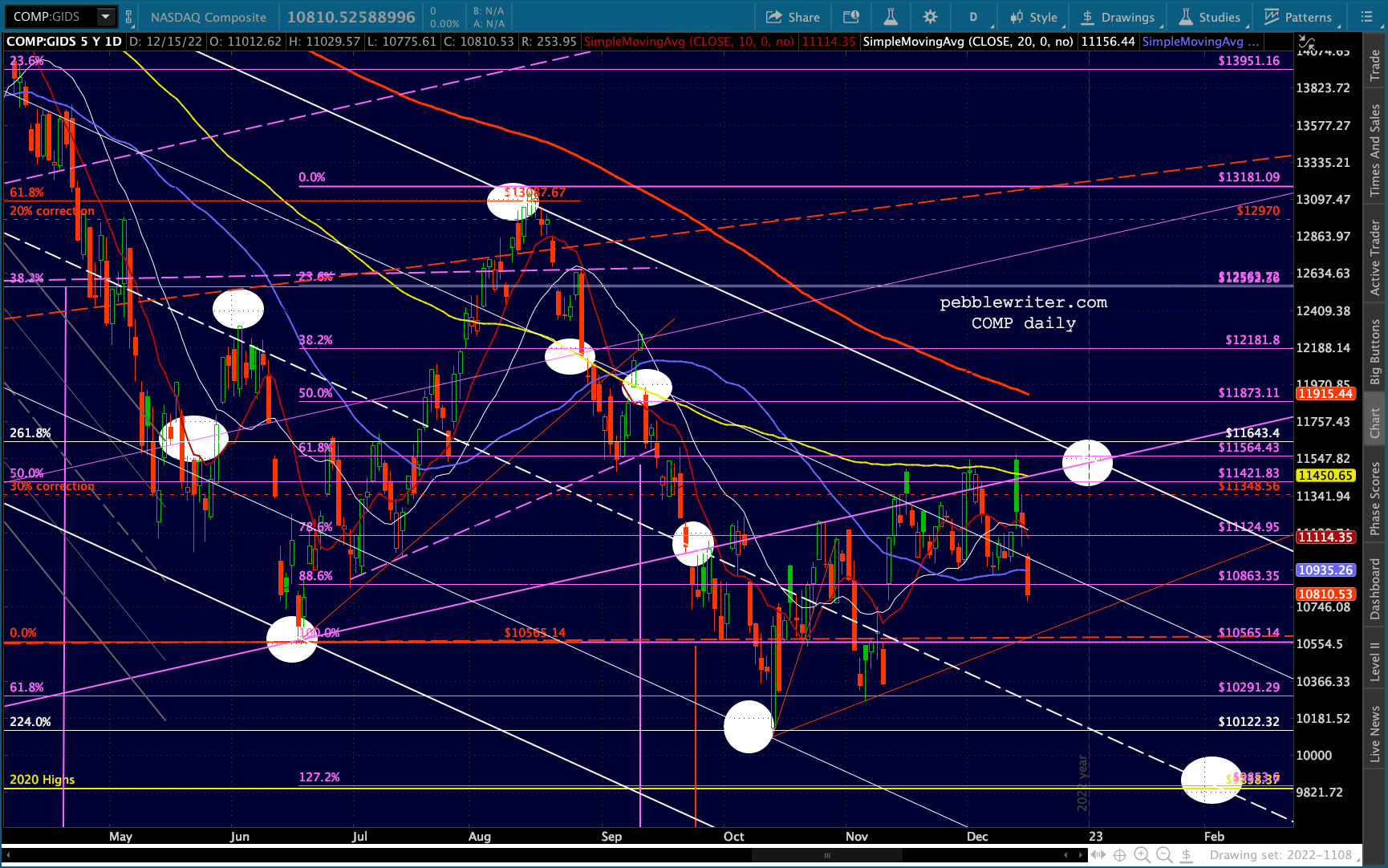Open chart settings gear icon

tap(930, 17)
